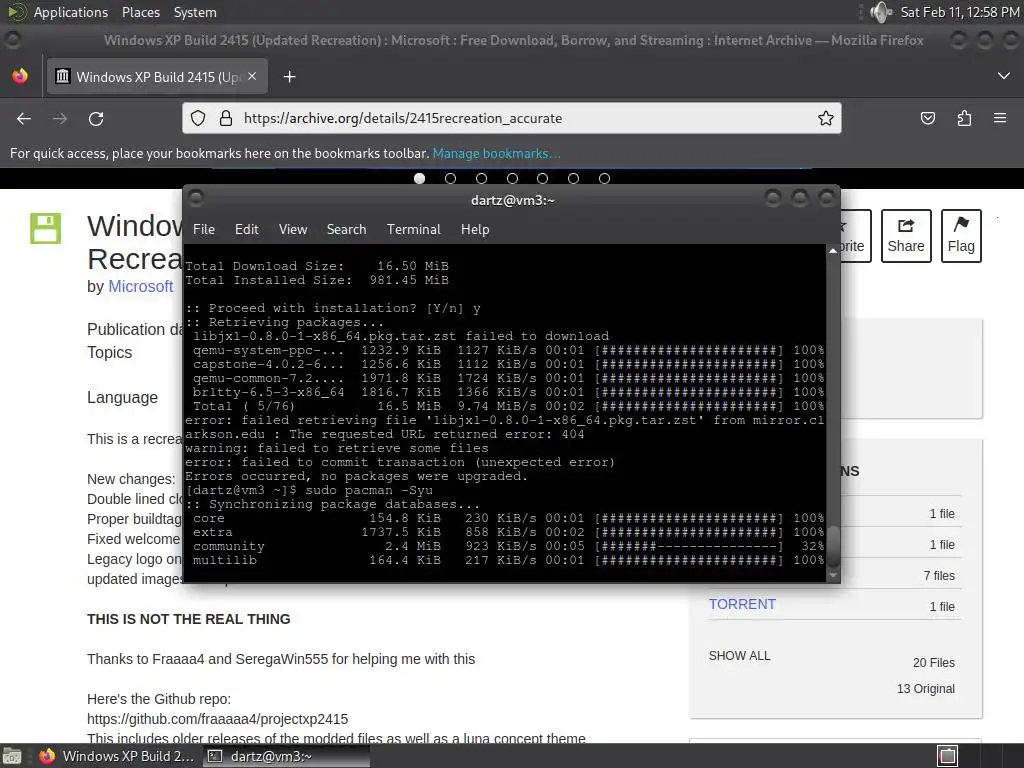Go back using Firefox back arrow
The image size is (1024, 768).
[24, 118]
